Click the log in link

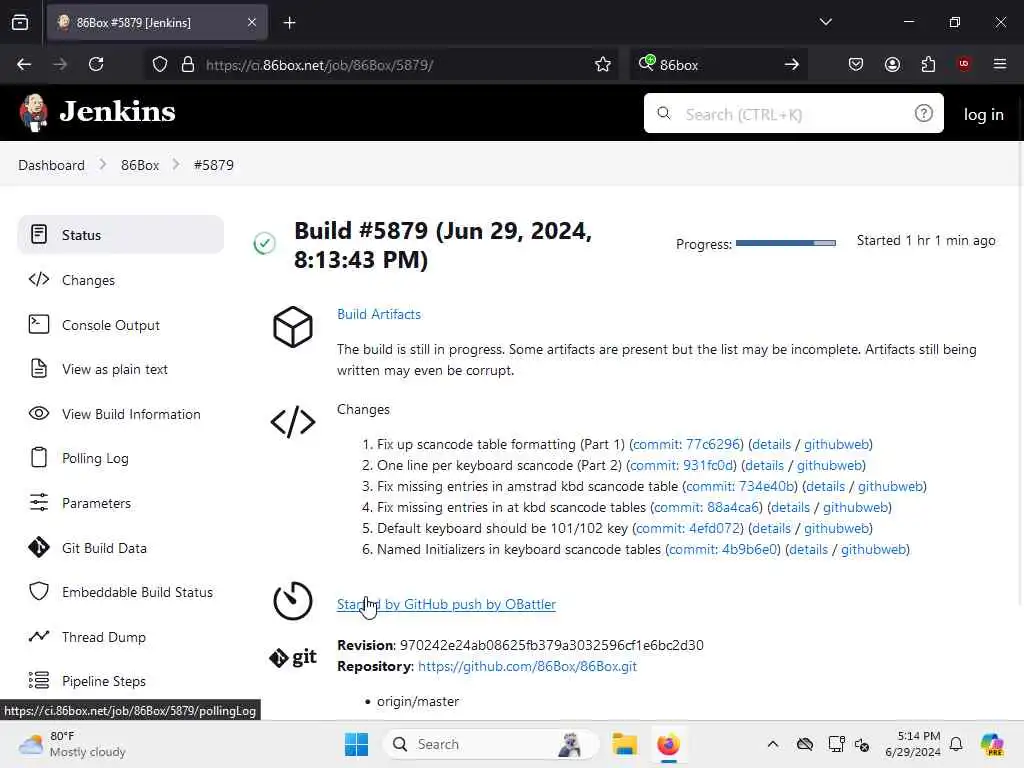pyautogui.click(x=984, y=114)
